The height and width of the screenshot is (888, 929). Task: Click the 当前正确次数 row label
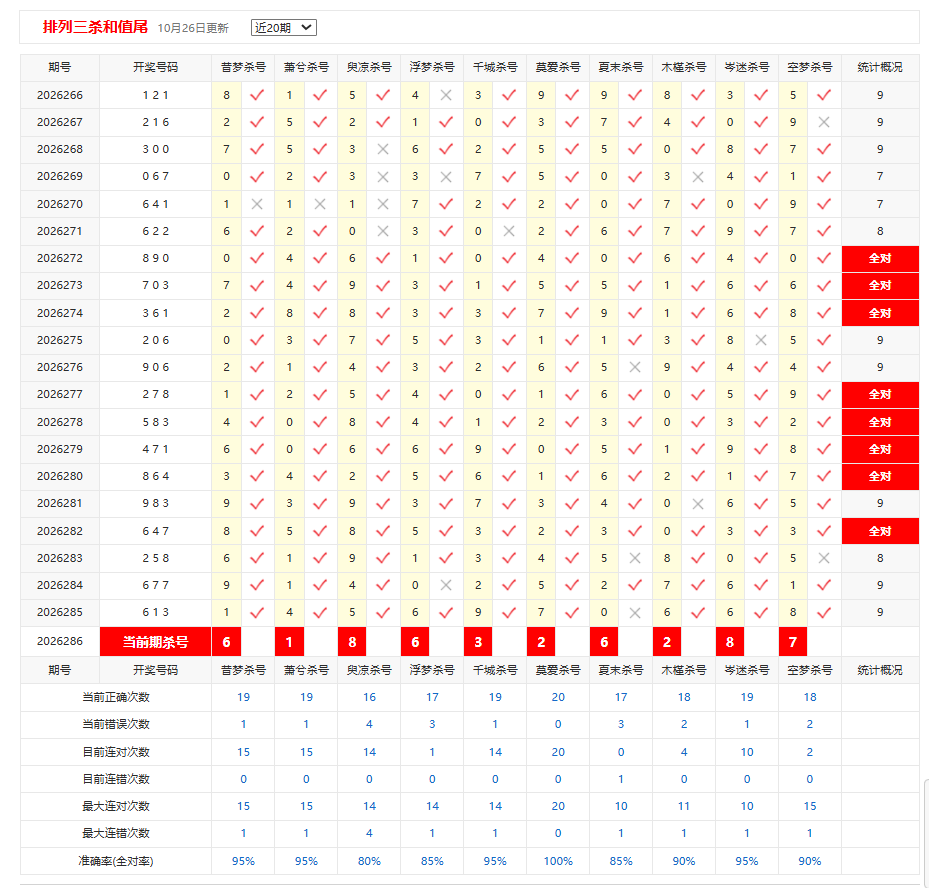[116, 697]
